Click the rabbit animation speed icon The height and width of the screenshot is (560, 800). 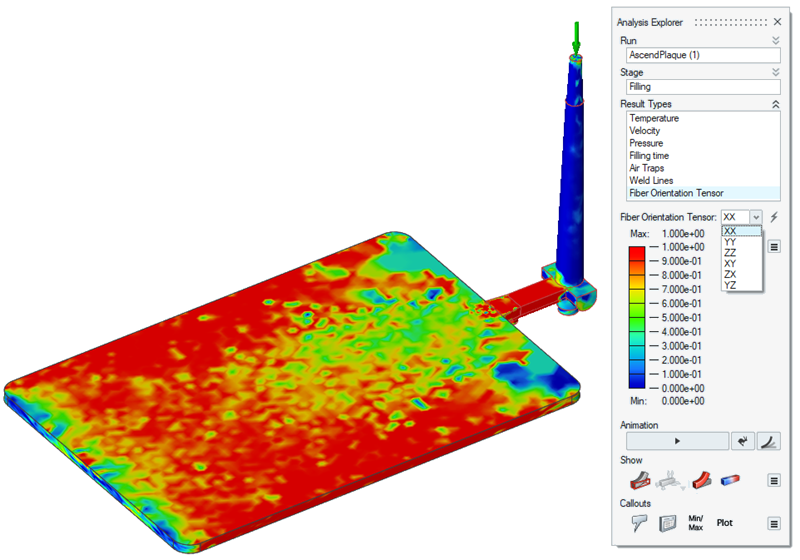(743, 441)
